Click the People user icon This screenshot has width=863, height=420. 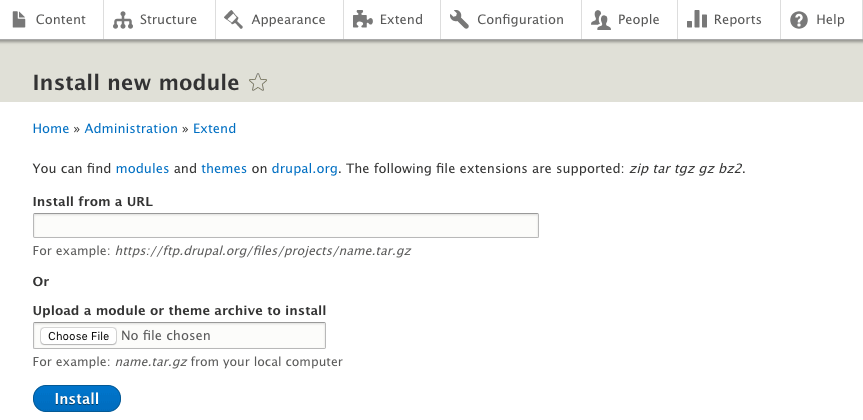click(601, 19)
